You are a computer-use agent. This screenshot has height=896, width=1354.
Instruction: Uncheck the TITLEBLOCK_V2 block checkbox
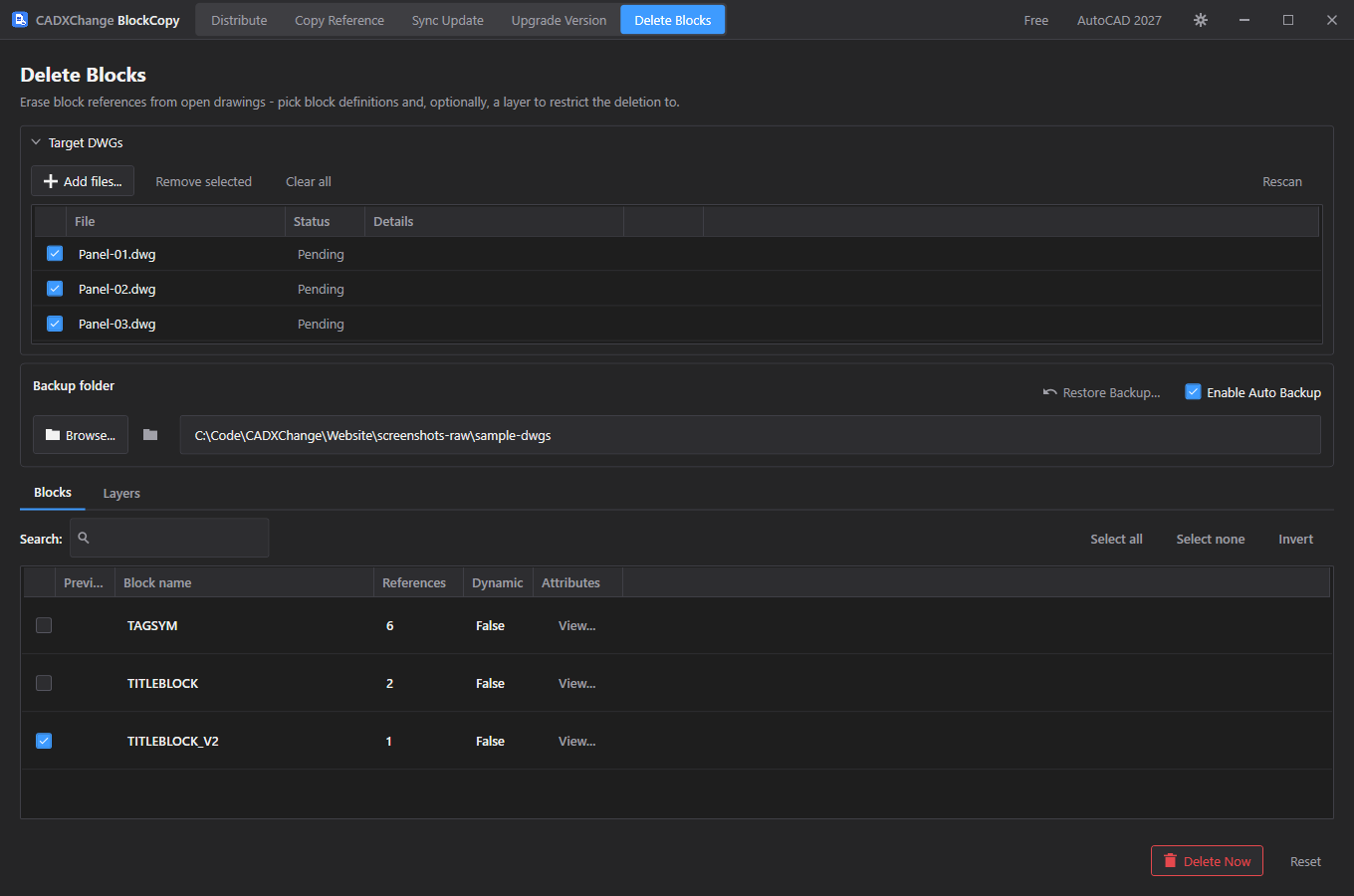(44, 741)
